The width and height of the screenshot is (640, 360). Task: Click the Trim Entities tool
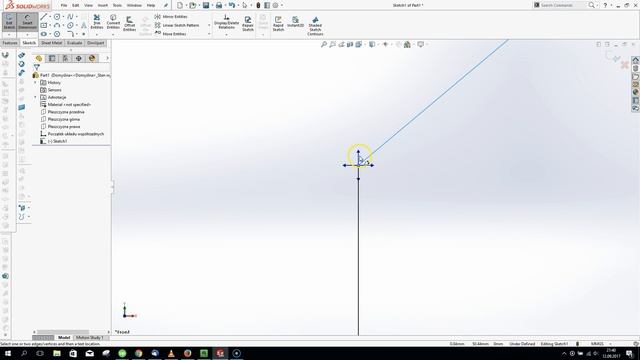click(x=97, y=22)
